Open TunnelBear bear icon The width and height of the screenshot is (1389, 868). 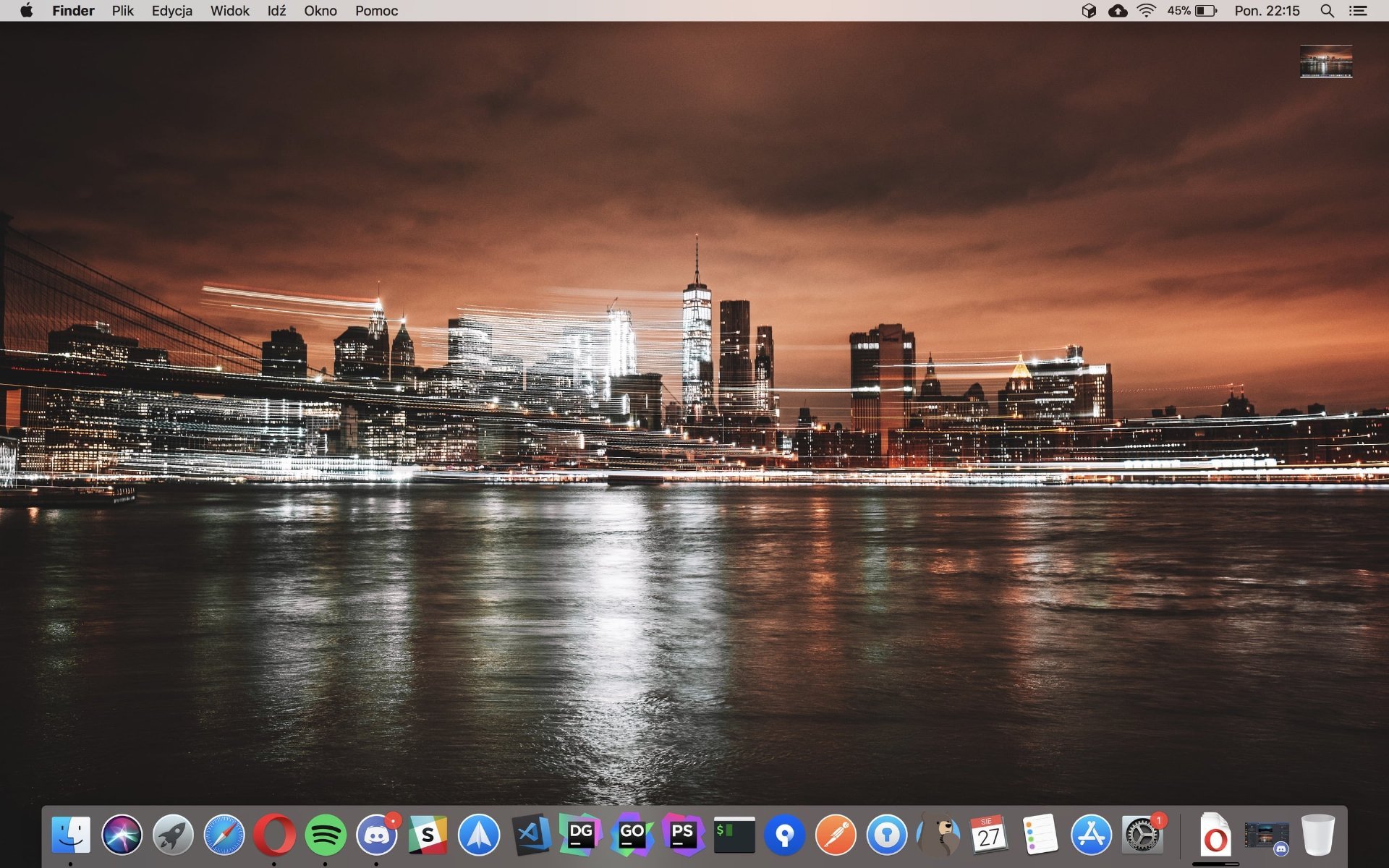click(x=938, y=835)
